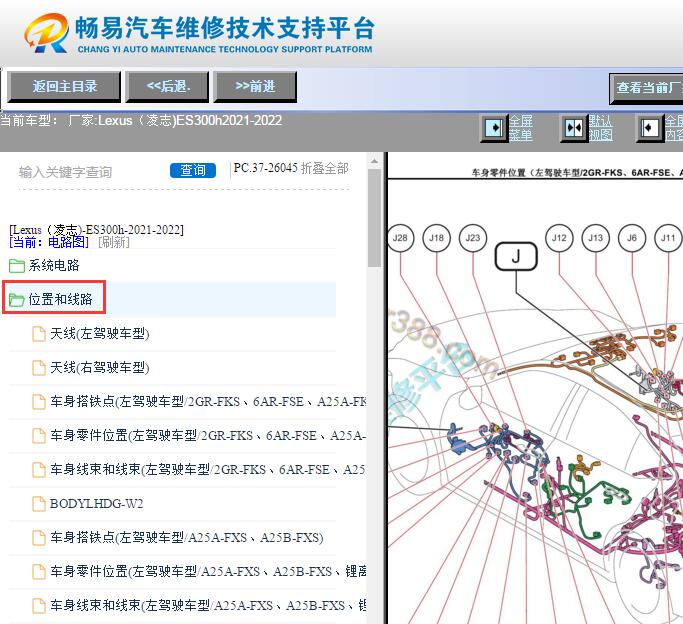Click the 默认视图 text link

click(601, 128)
